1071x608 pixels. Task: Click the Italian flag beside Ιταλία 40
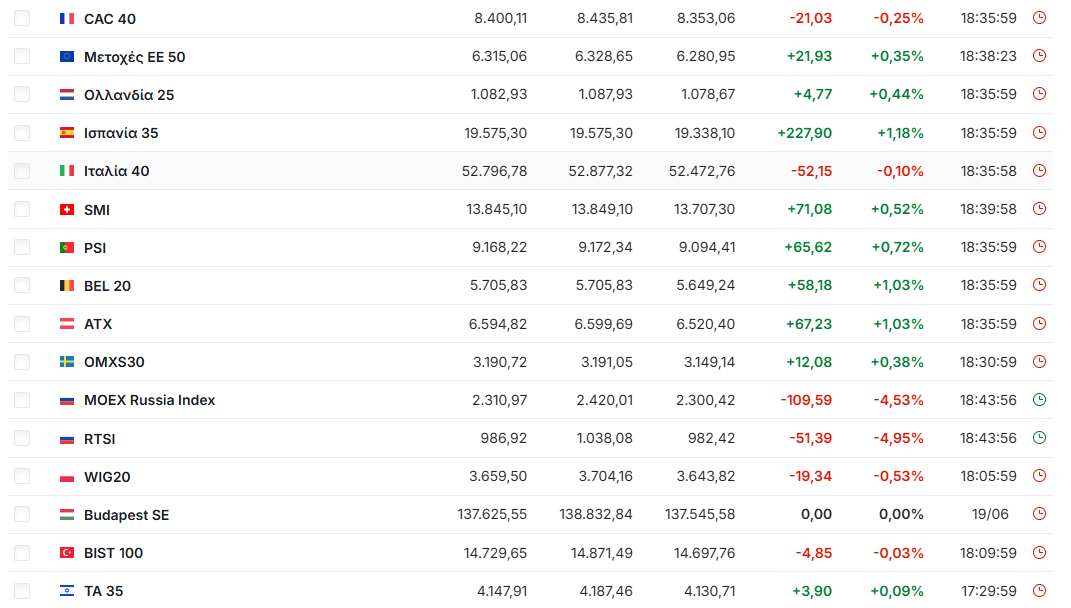(x=67, y=171)
